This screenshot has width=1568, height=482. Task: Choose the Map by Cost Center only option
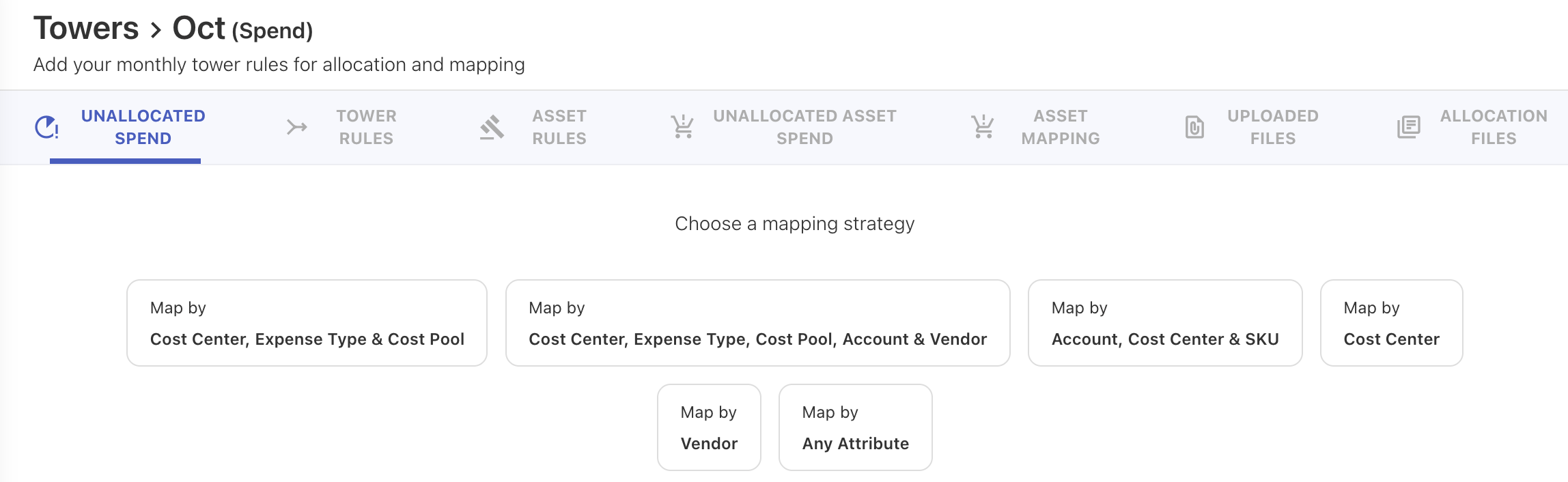(x=1391, y=323)
